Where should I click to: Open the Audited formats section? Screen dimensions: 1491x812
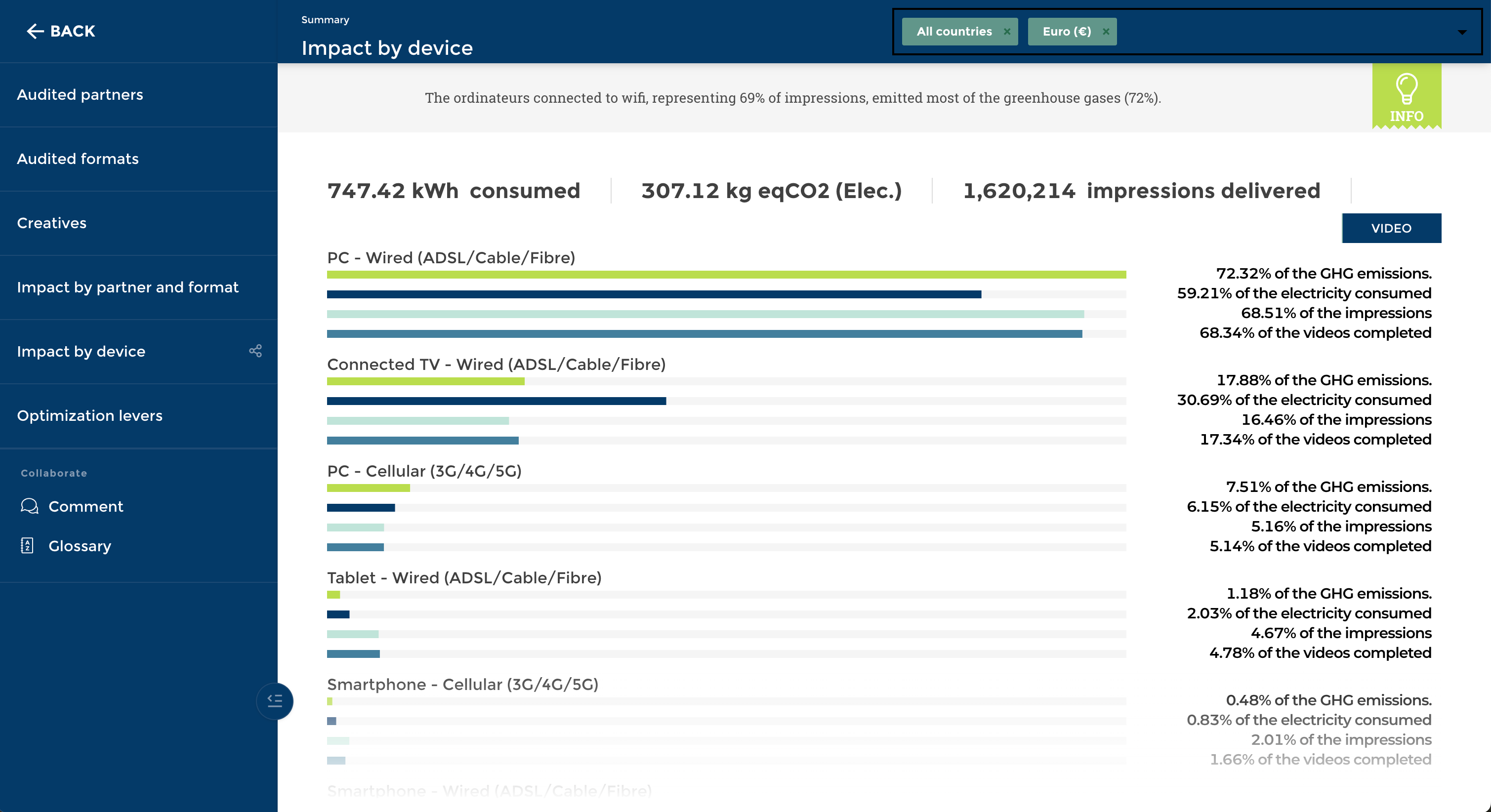(x=78, y=159)
